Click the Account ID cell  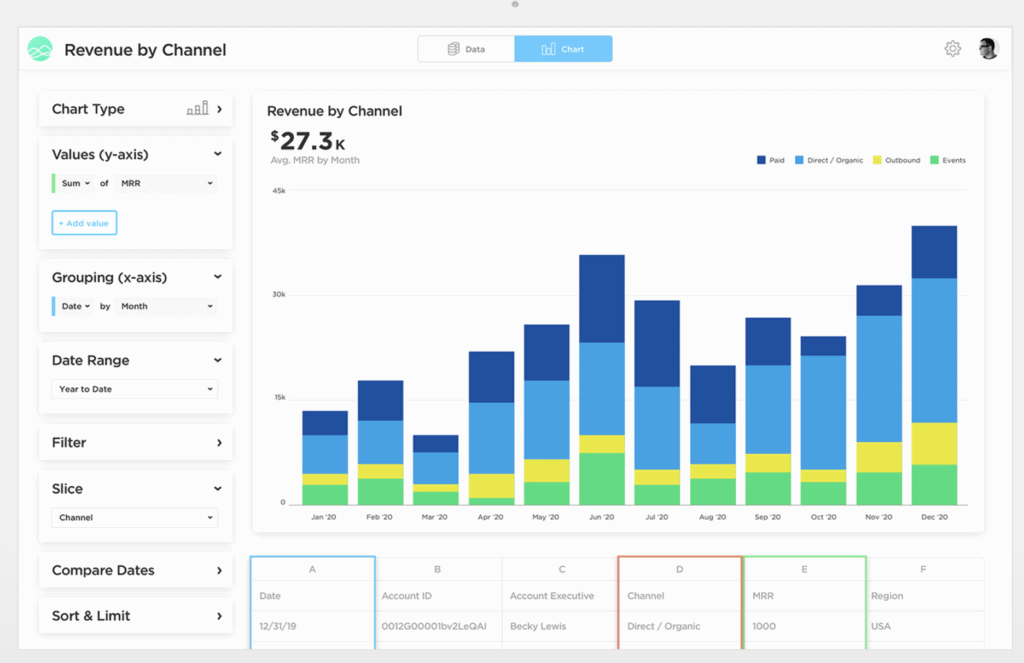438,596
